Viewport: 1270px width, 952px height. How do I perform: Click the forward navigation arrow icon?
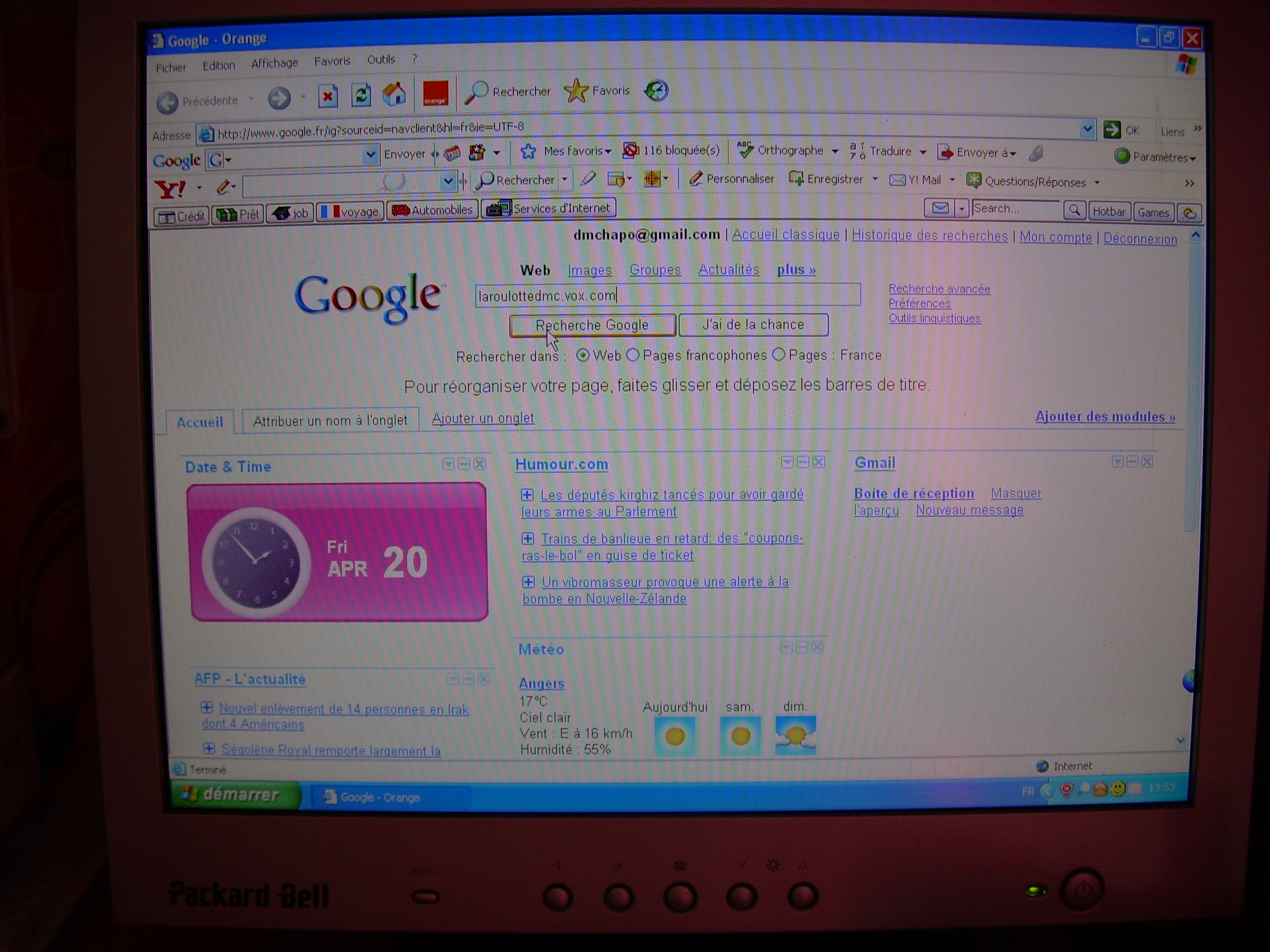(279, 99)
